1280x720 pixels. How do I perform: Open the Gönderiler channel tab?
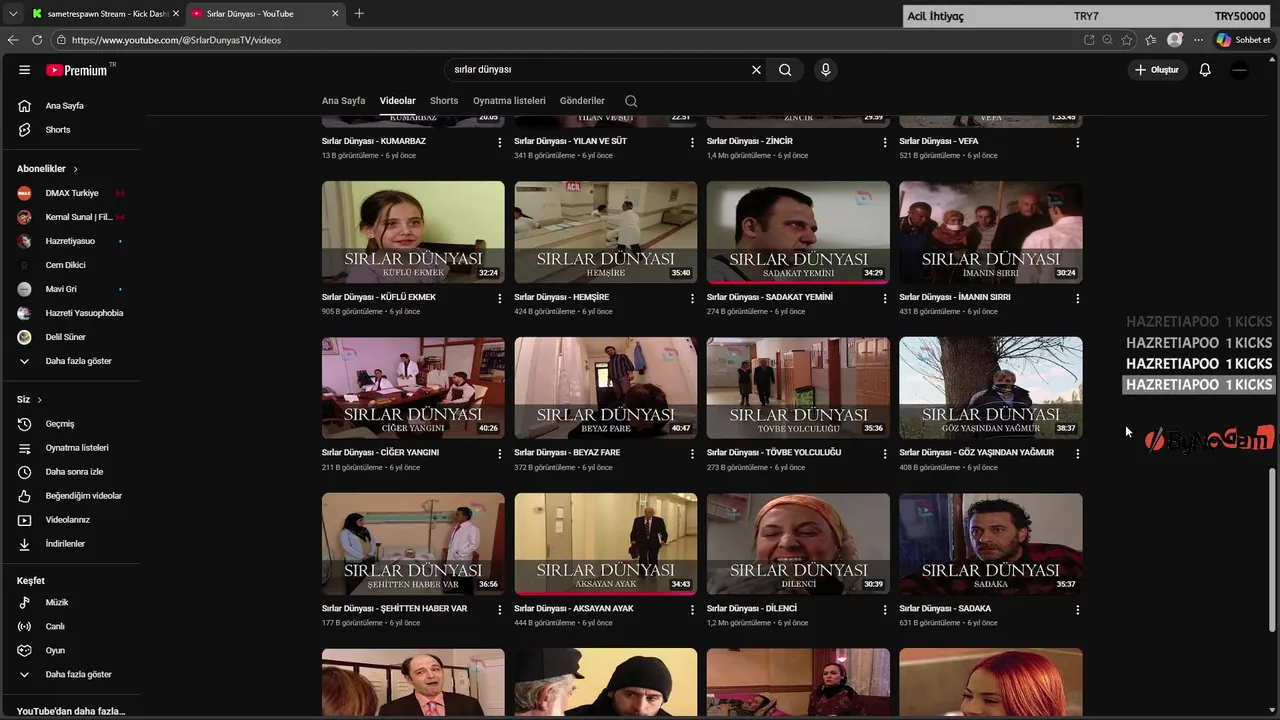tap(582, 101)
